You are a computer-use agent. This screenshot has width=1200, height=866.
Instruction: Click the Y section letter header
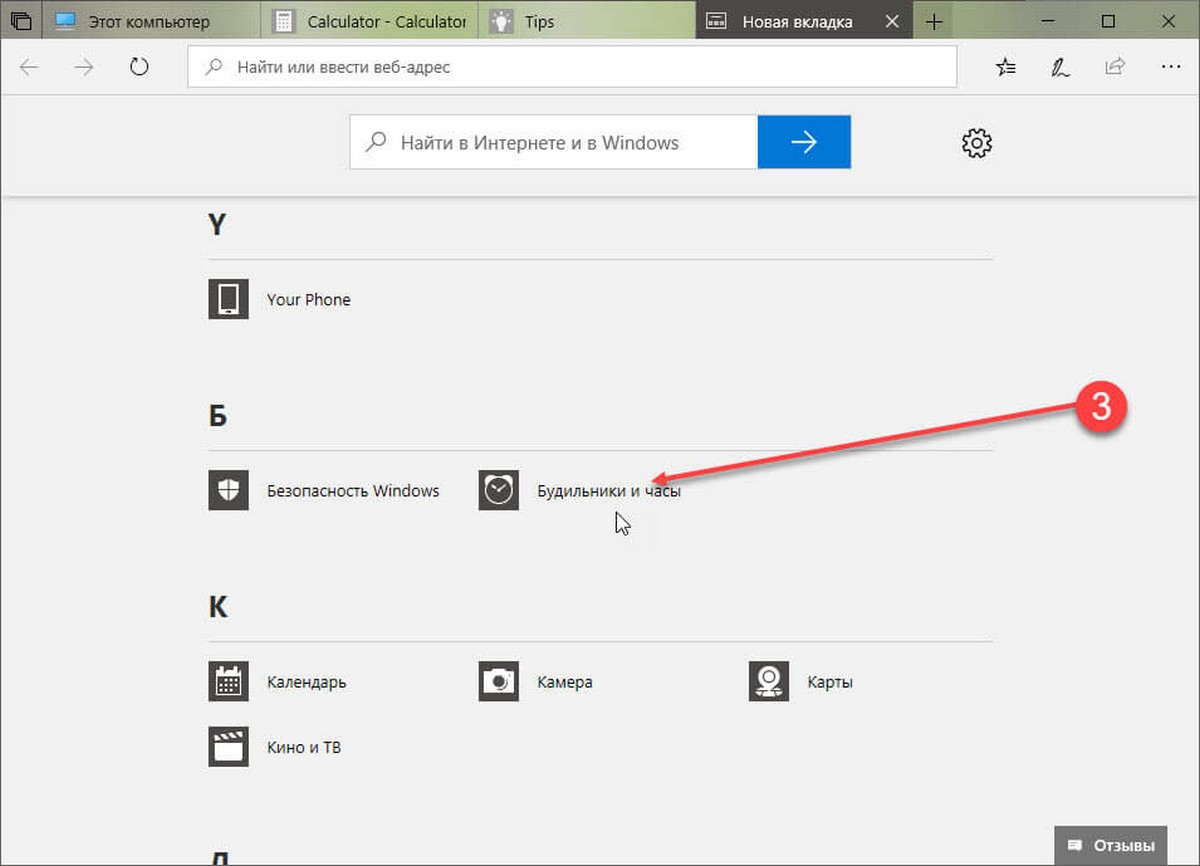(217, 225)
